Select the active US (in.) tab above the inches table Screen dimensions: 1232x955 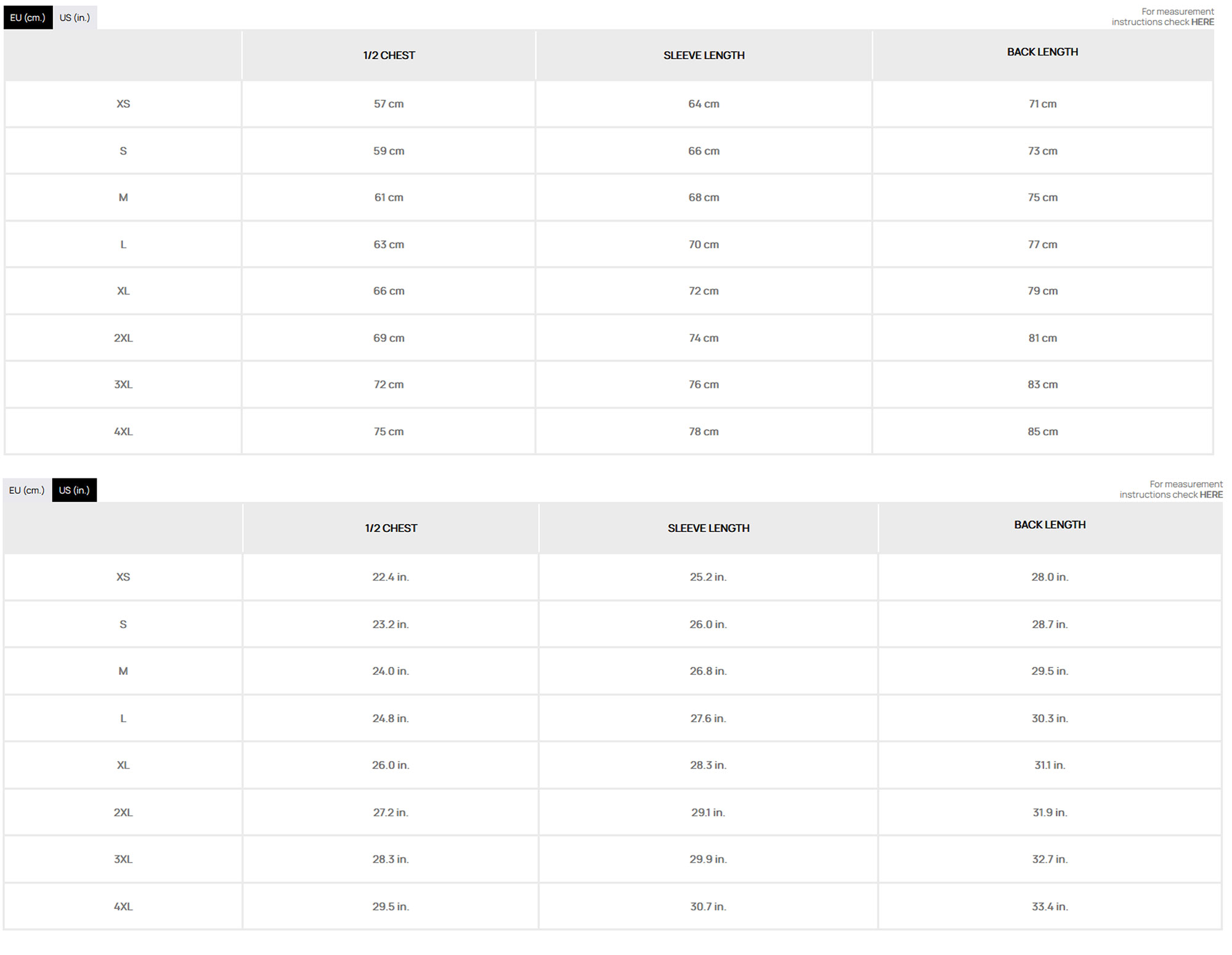75,490
